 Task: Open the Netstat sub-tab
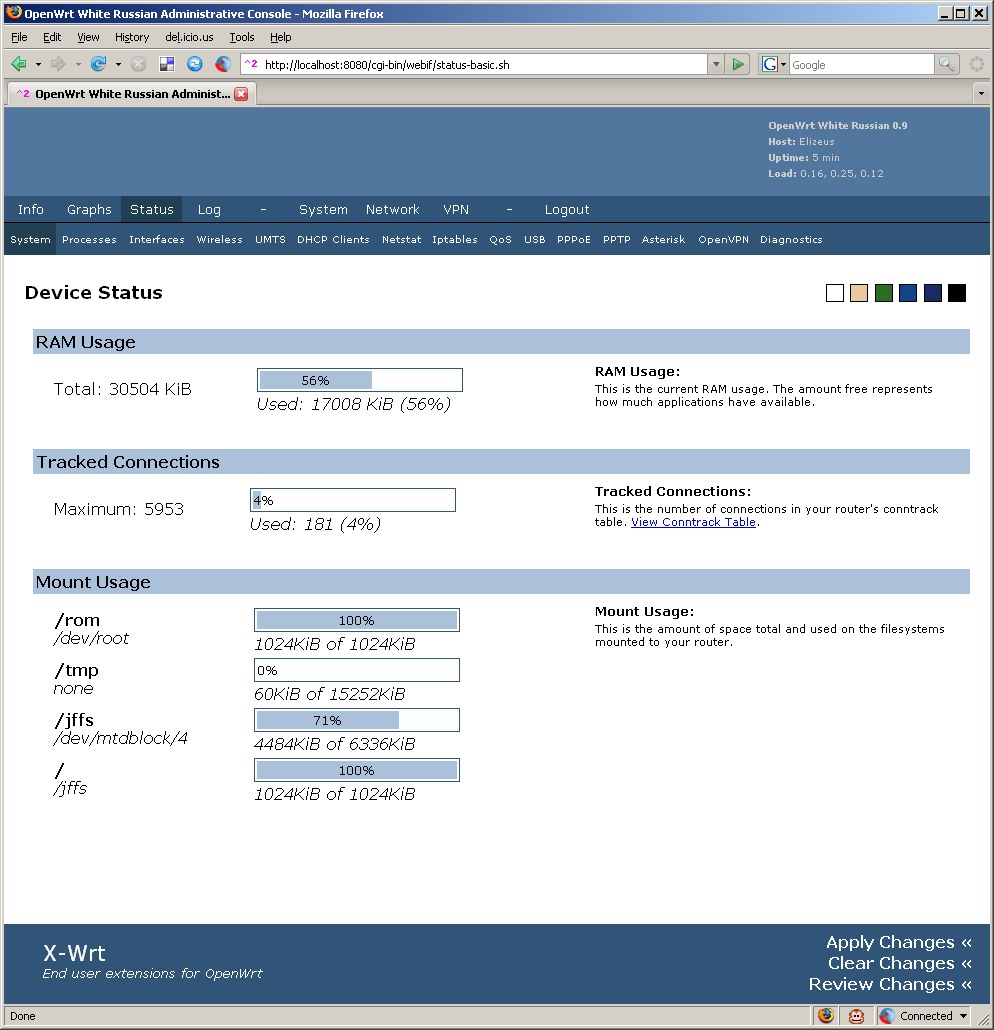(401, 240)
